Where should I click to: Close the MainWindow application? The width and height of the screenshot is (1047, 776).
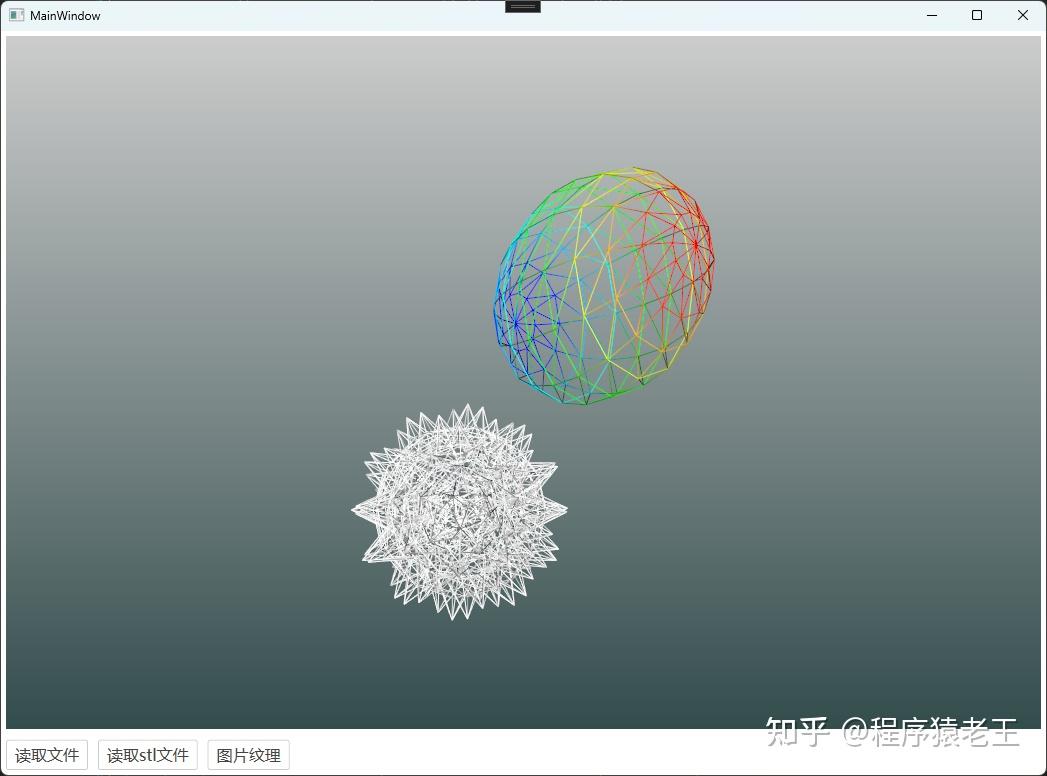[1022, 15]
